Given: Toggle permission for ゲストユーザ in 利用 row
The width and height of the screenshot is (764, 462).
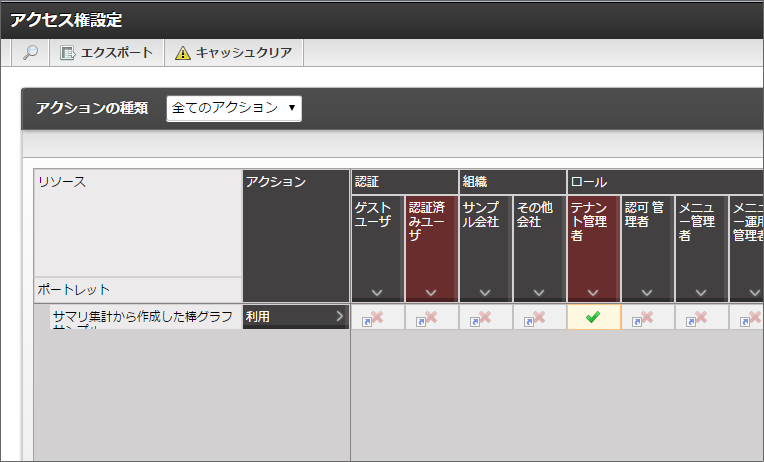Looking at the screenshot, I should (x=378, y=317).
